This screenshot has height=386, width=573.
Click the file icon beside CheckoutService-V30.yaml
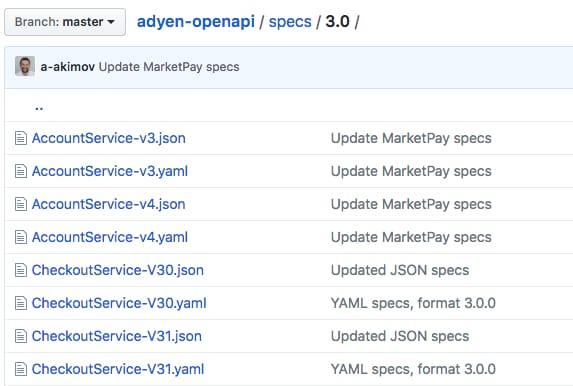[x=21, y=303]
